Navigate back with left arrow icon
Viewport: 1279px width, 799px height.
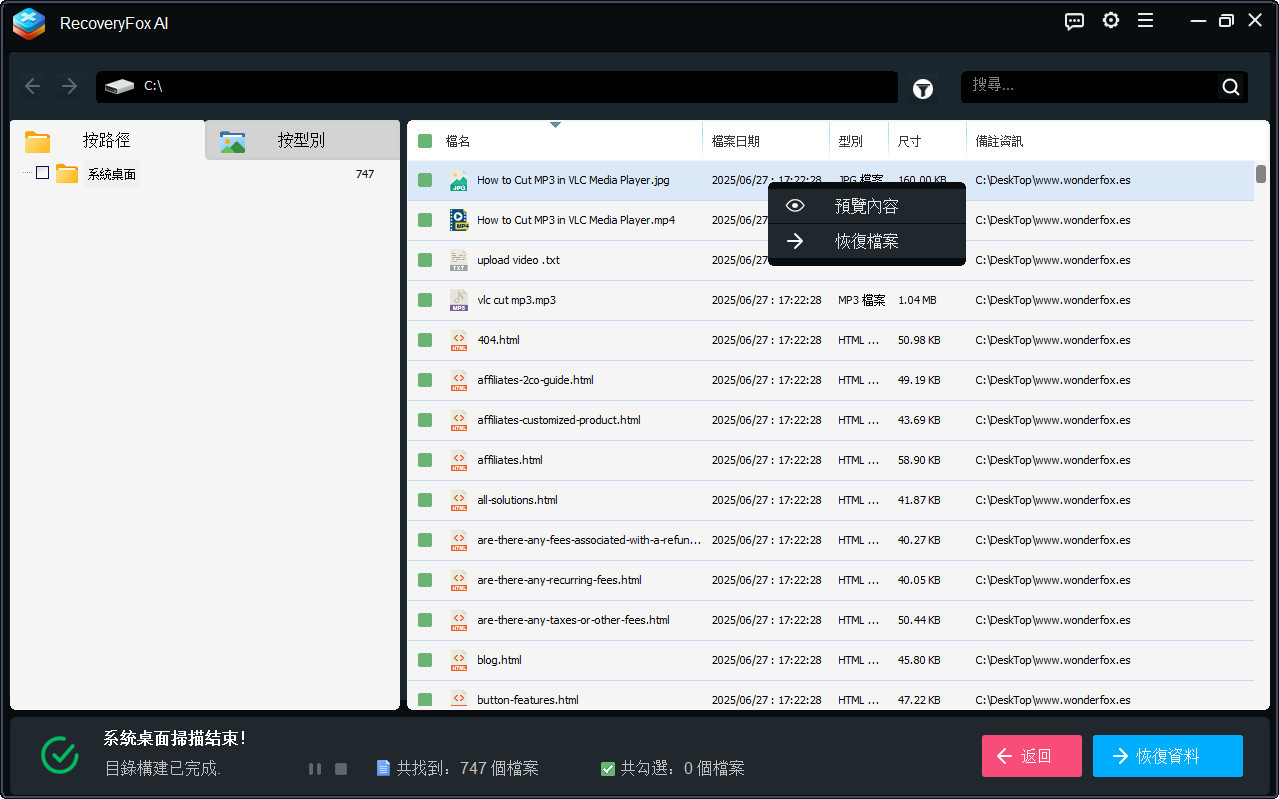(x=33, y=86)
